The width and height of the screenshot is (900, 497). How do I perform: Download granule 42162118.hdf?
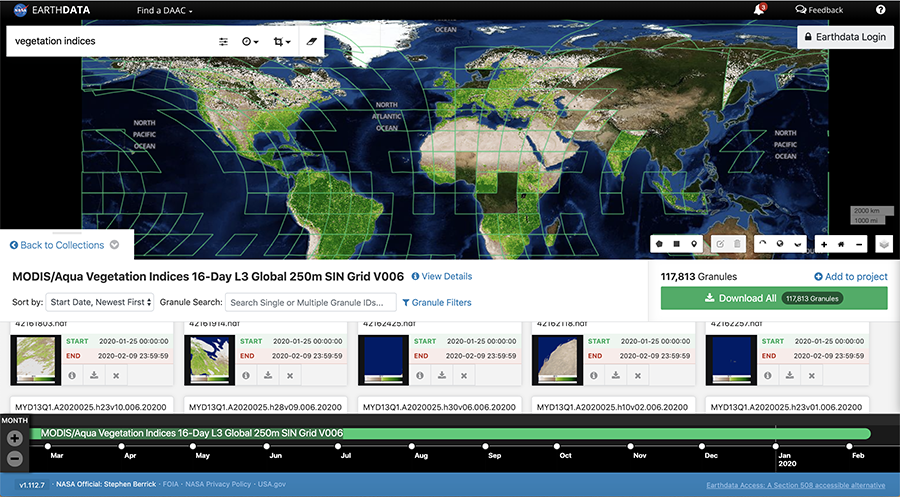616,375
